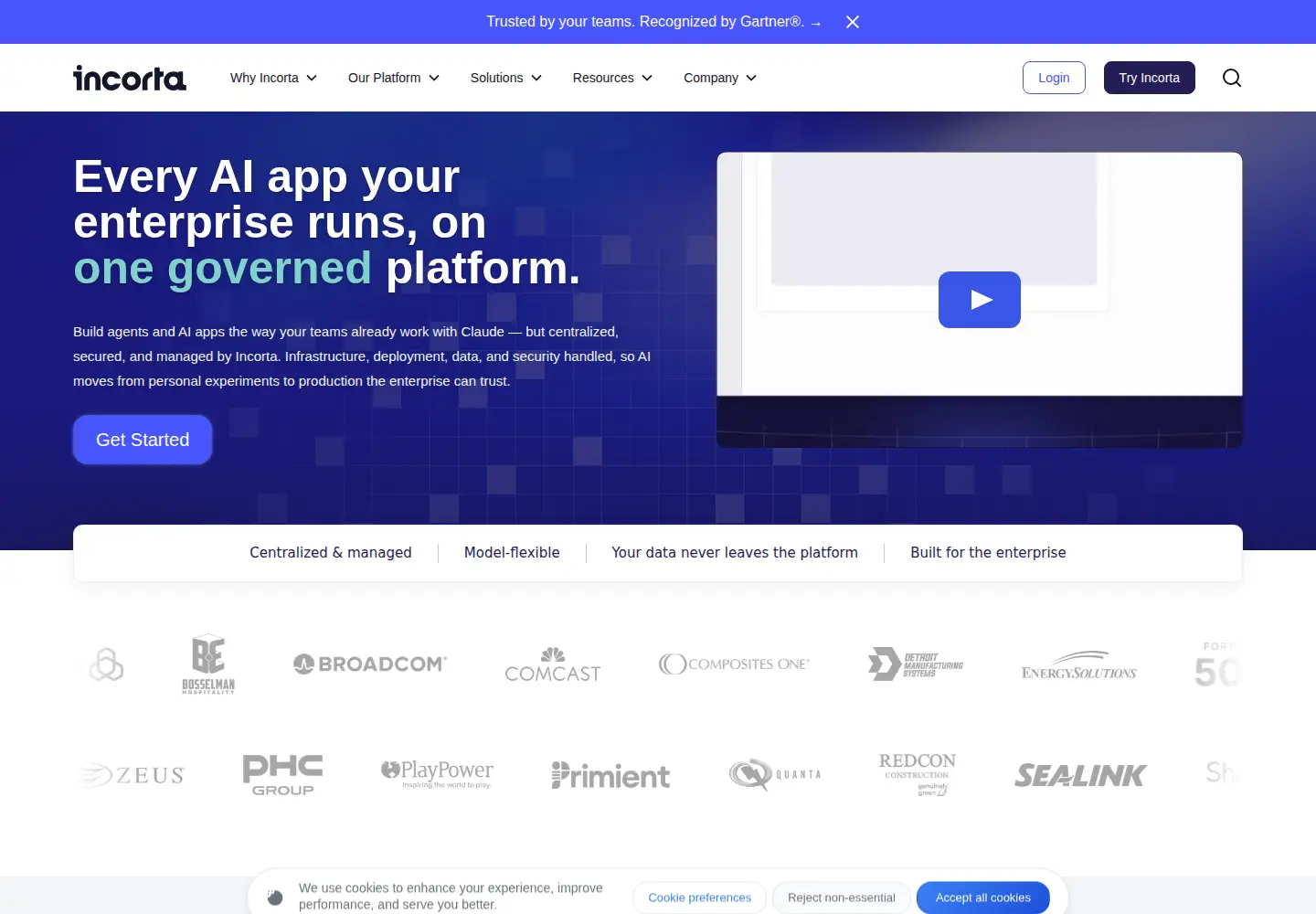Click the Primient logo
Image resolution: width=1316 pixels, height=914 pixels.
[x=610, y=775]
